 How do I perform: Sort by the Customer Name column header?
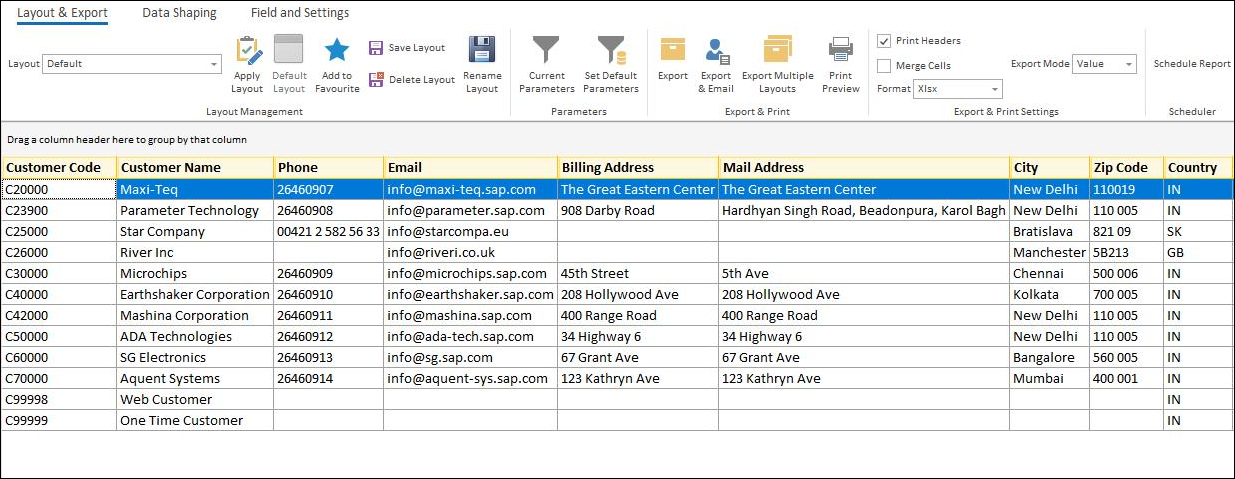[171, 167]
